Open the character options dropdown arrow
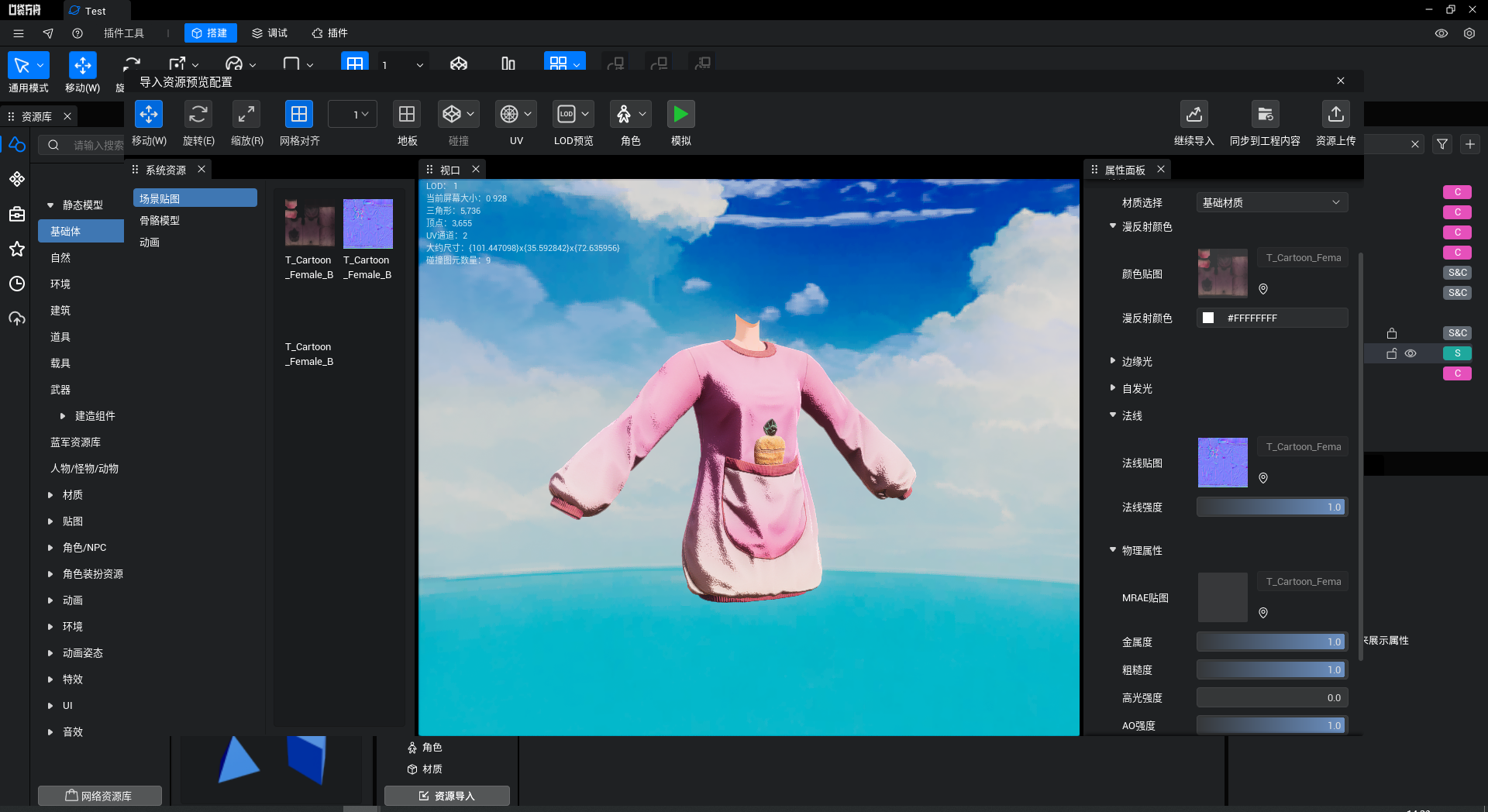This screenshot has height=812, width=1488. tap(642, 115)
